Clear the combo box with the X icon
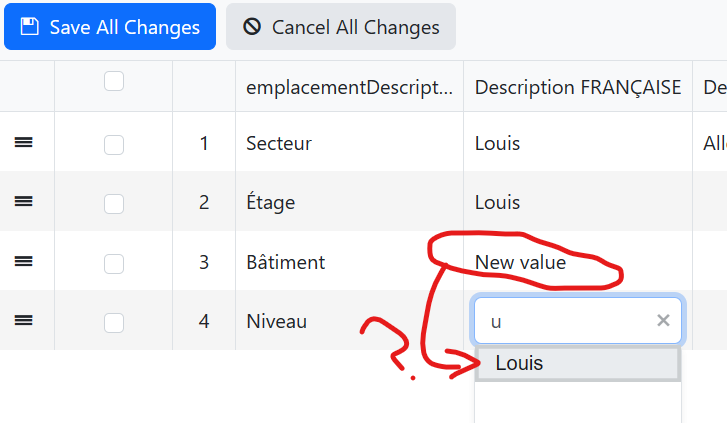 click(663, 321)
